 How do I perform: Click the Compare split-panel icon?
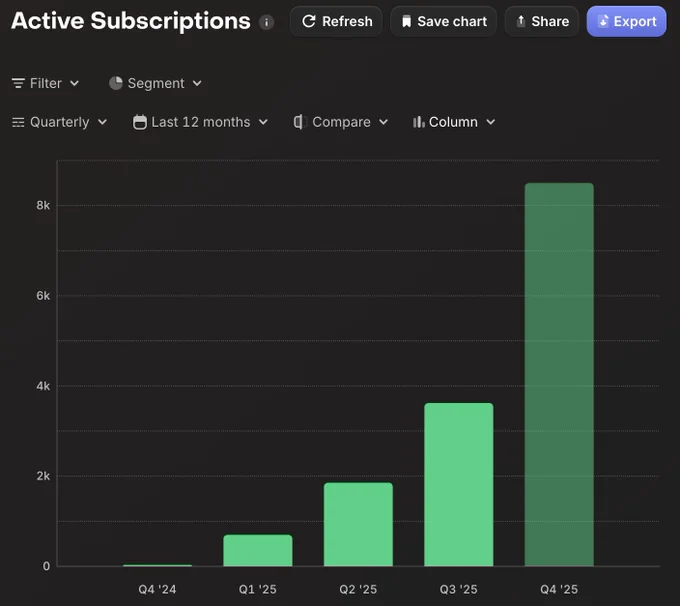click(300, 122)
